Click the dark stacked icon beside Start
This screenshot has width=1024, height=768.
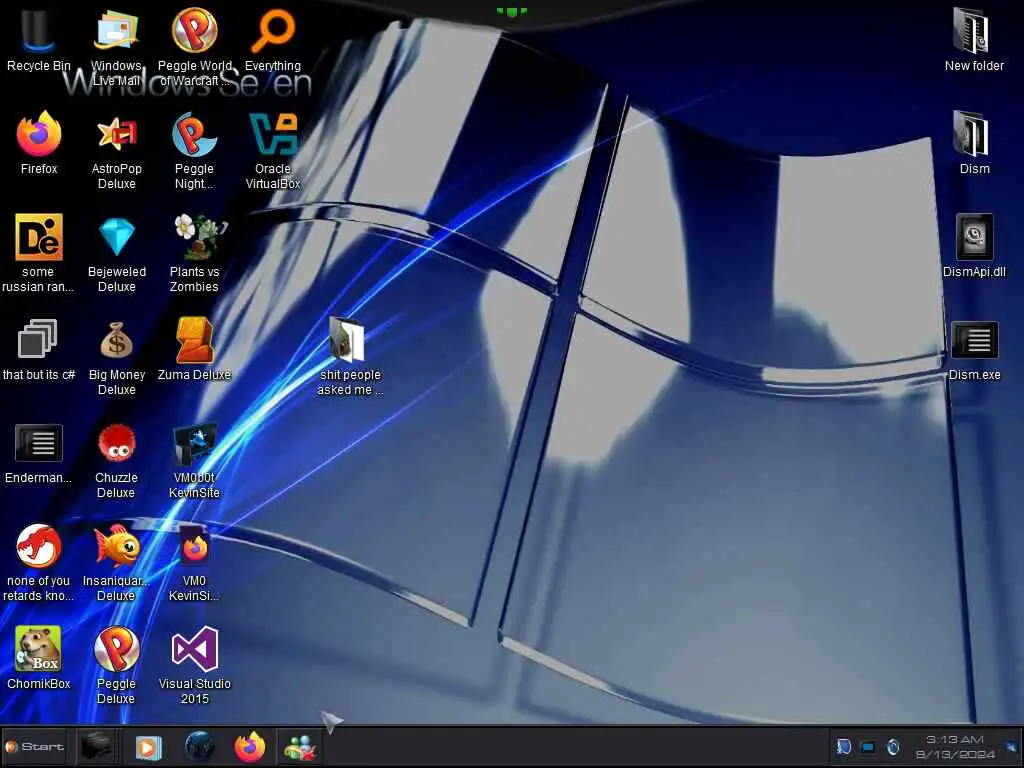tap(97, 746)
